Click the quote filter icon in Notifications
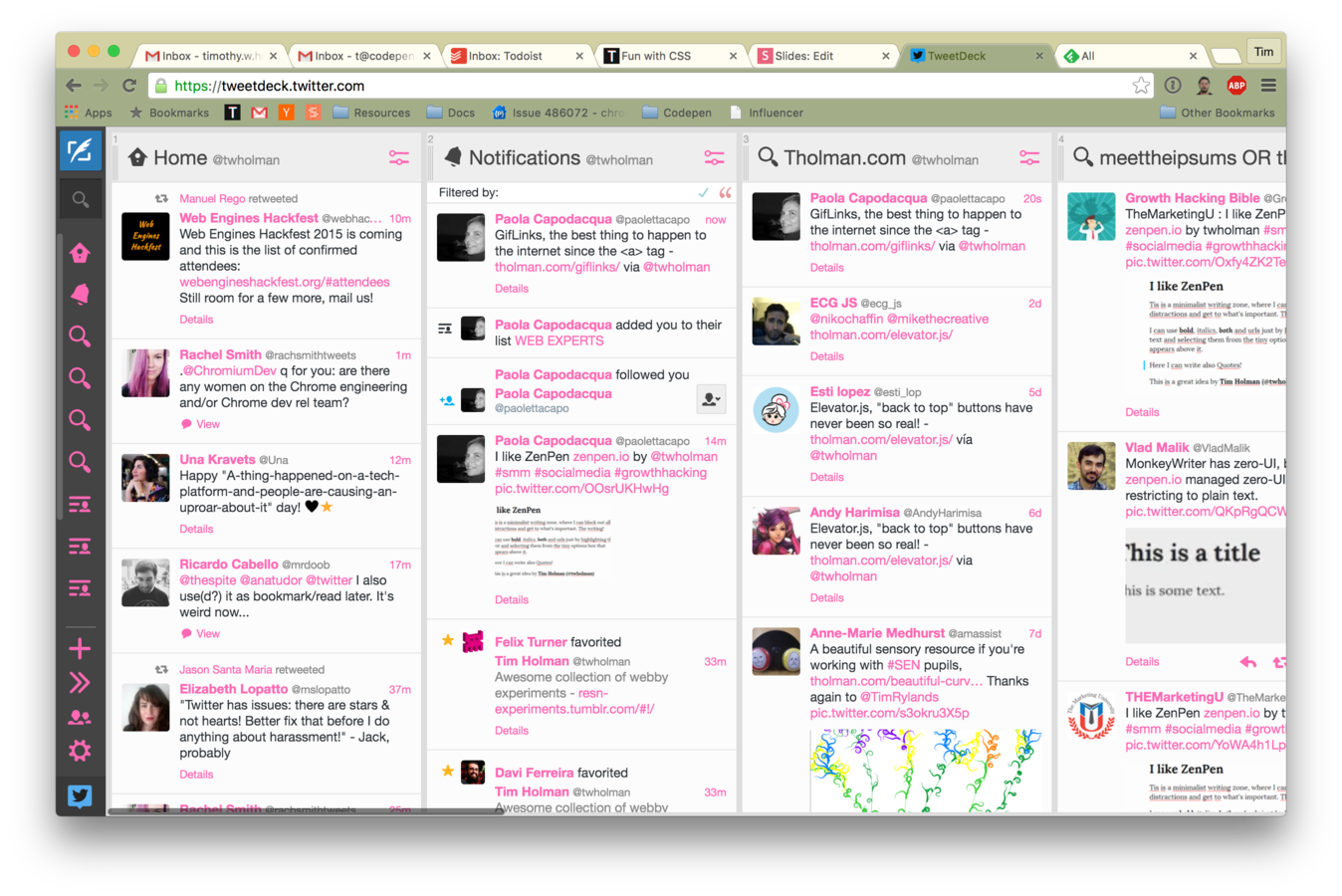The image size is (1342, 896). pyautogui.click(x=725, y=193)
